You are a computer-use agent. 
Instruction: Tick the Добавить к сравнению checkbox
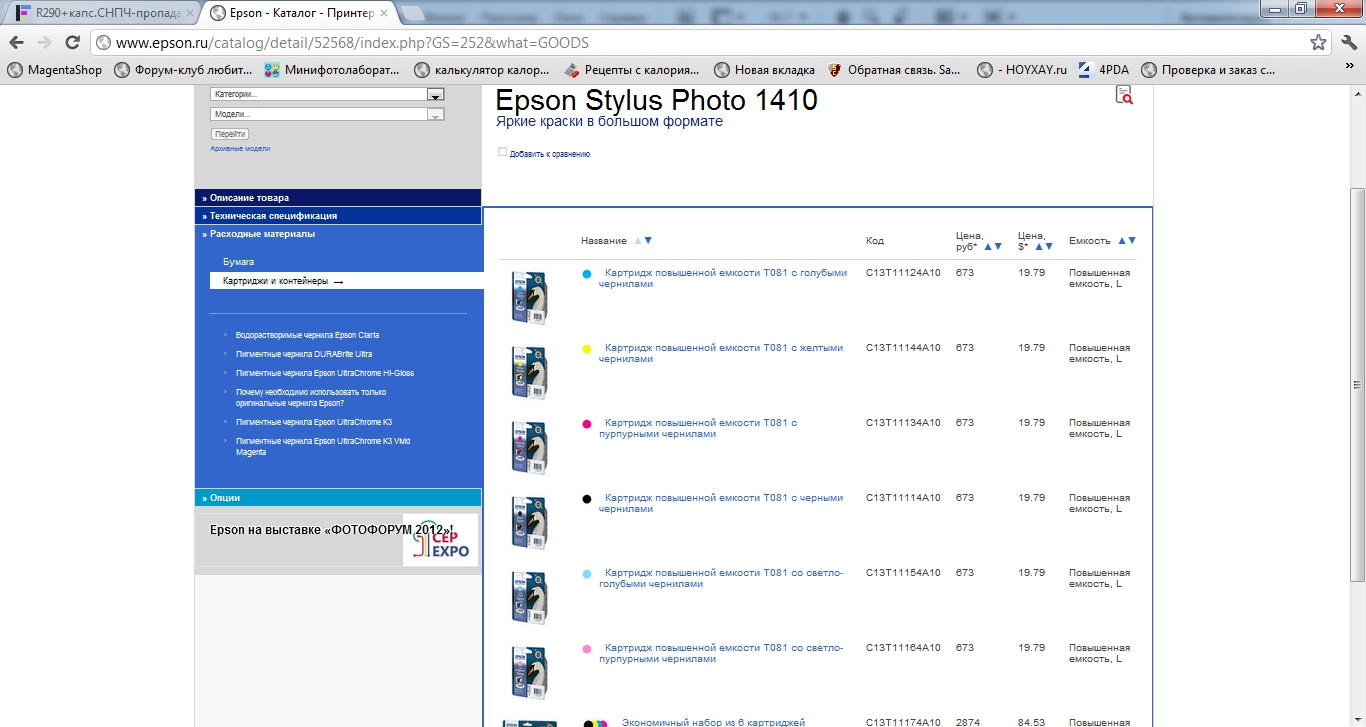tap(503, 152)
